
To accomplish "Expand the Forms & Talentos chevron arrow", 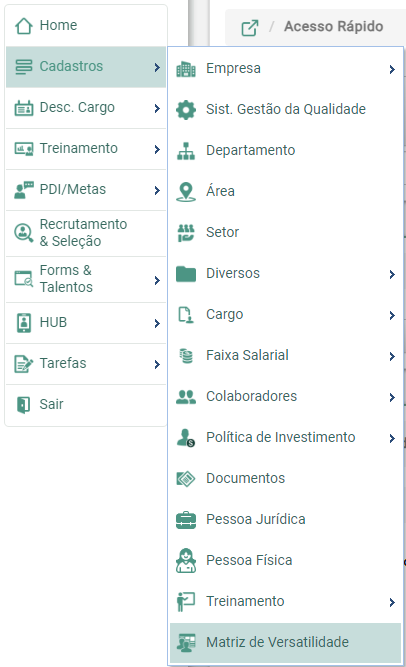I will click(157, 280).
